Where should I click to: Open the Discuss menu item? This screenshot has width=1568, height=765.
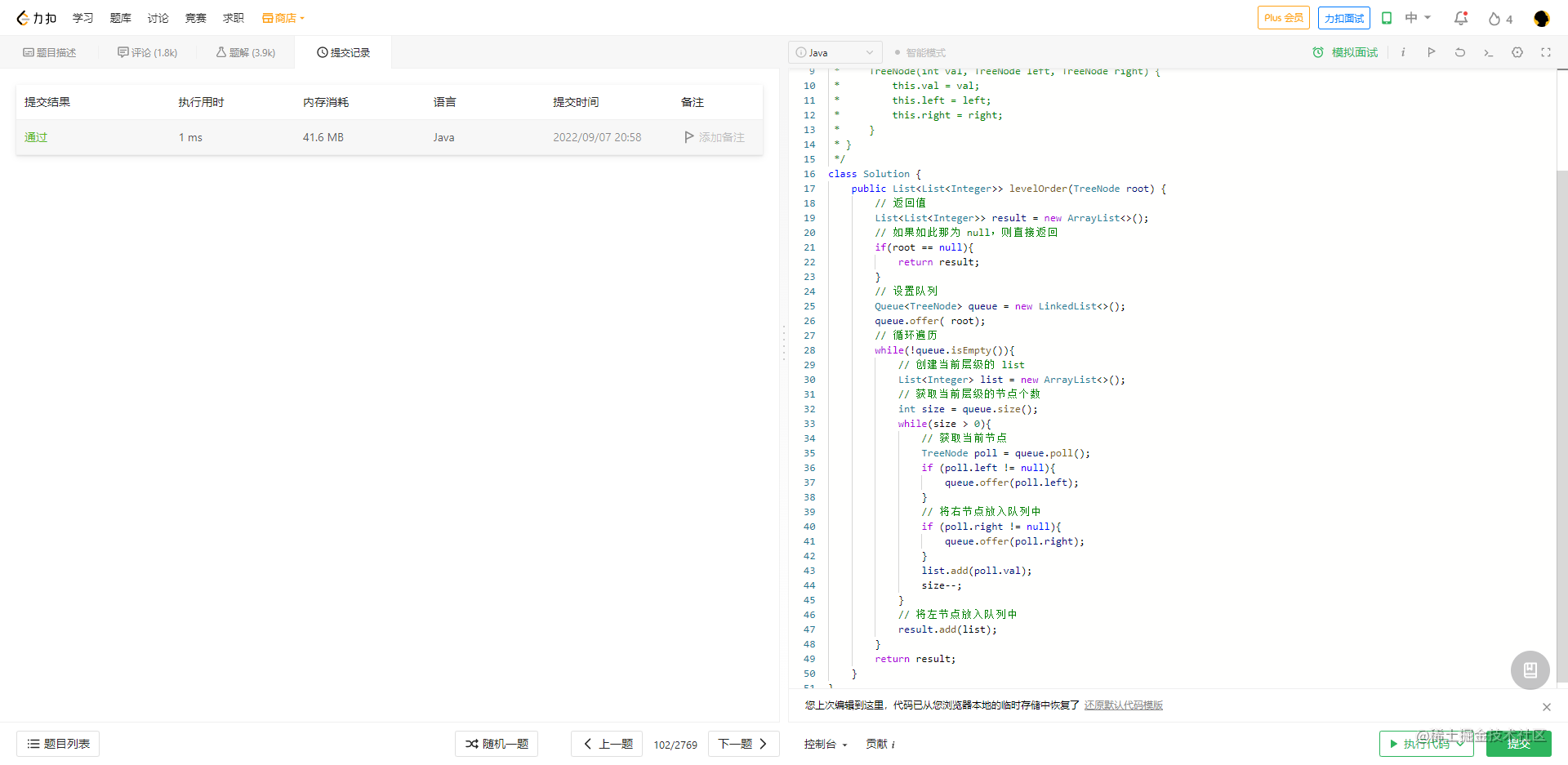click(158, 18)
